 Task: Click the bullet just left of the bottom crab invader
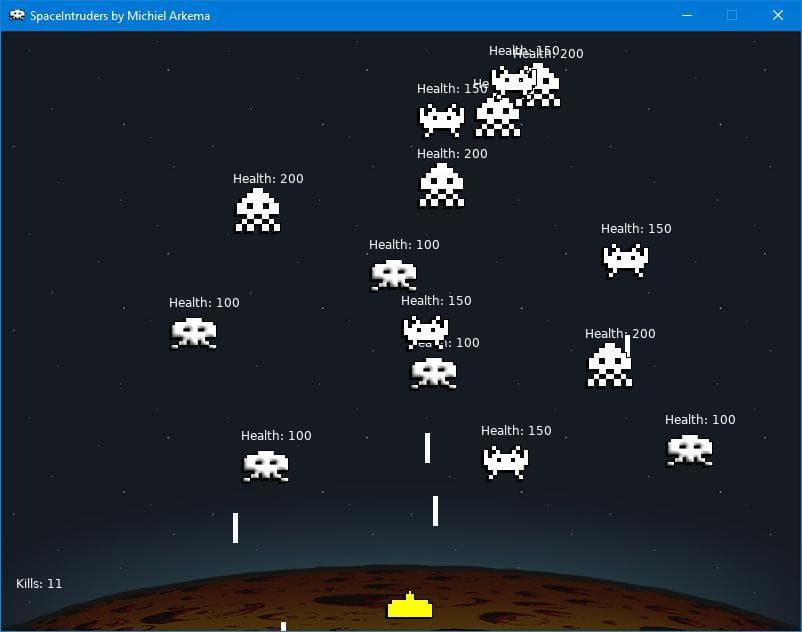(427, 448)
